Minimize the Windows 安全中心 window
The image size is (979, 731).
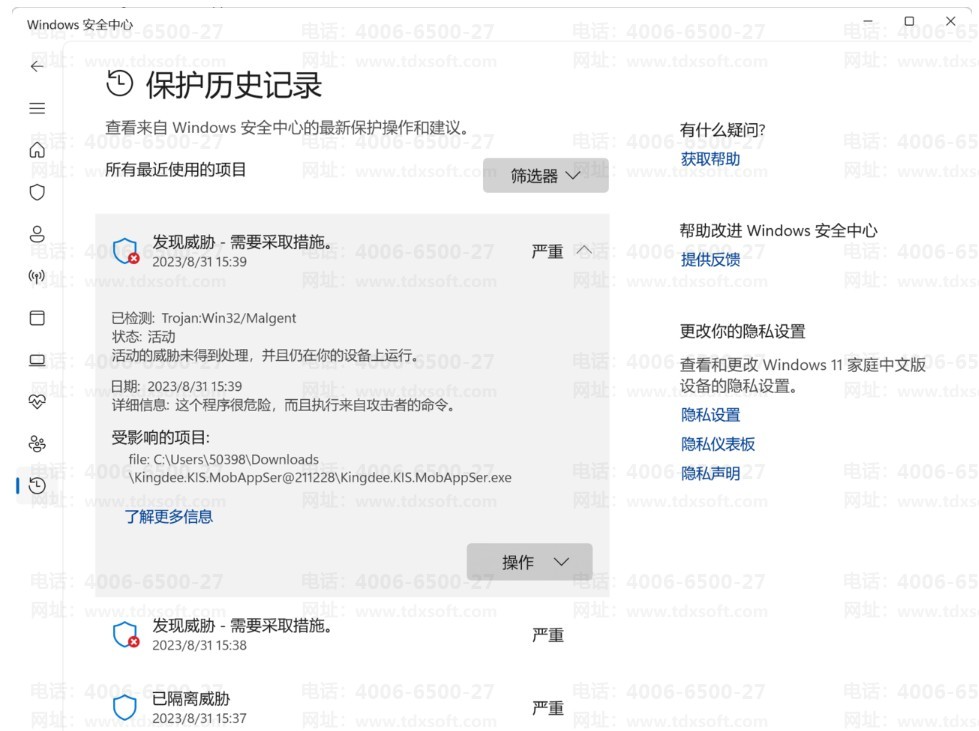(x=868, y=21)
